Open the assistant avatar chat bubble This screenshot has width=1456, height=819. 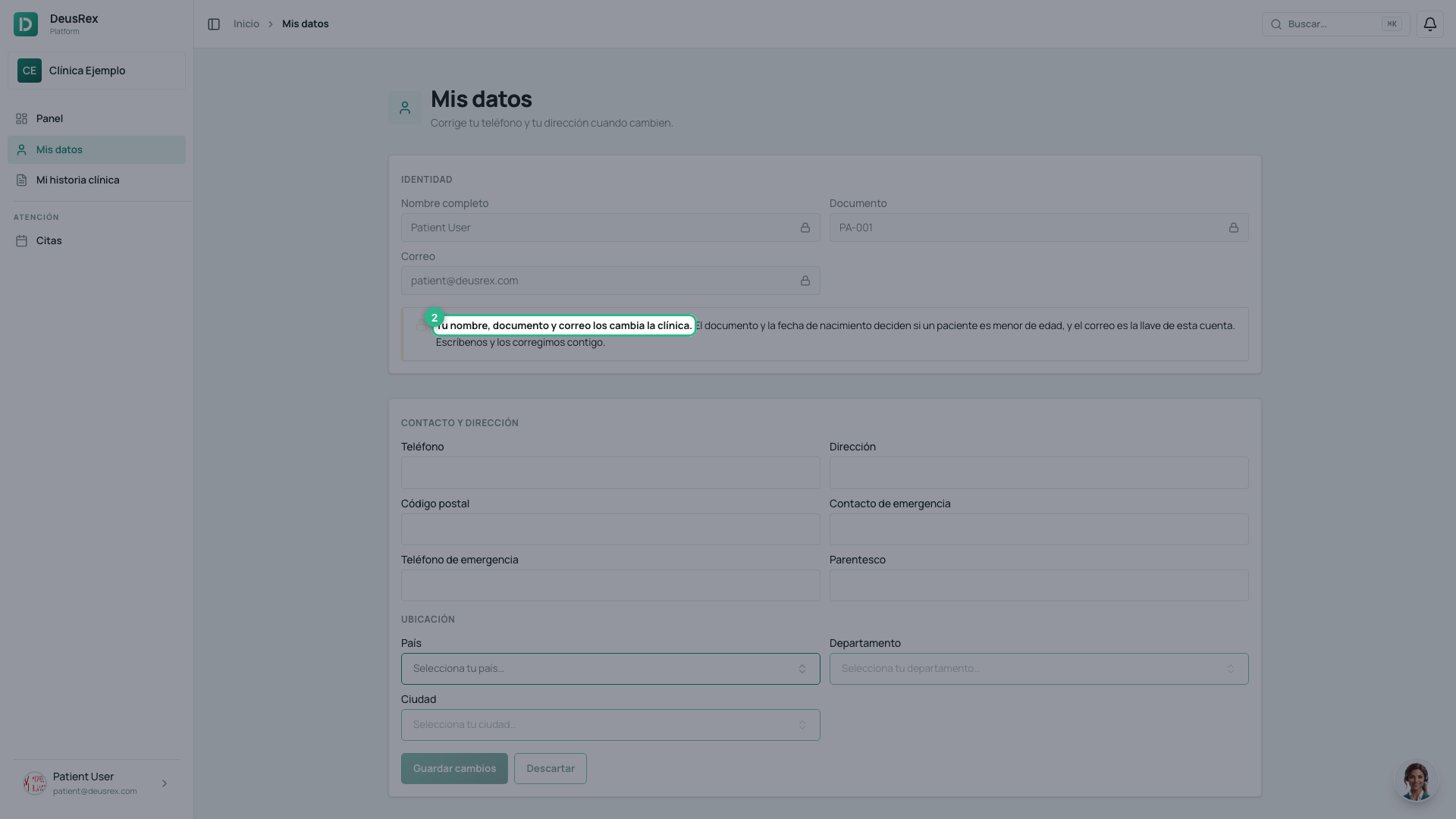(x=1416, y=780)
